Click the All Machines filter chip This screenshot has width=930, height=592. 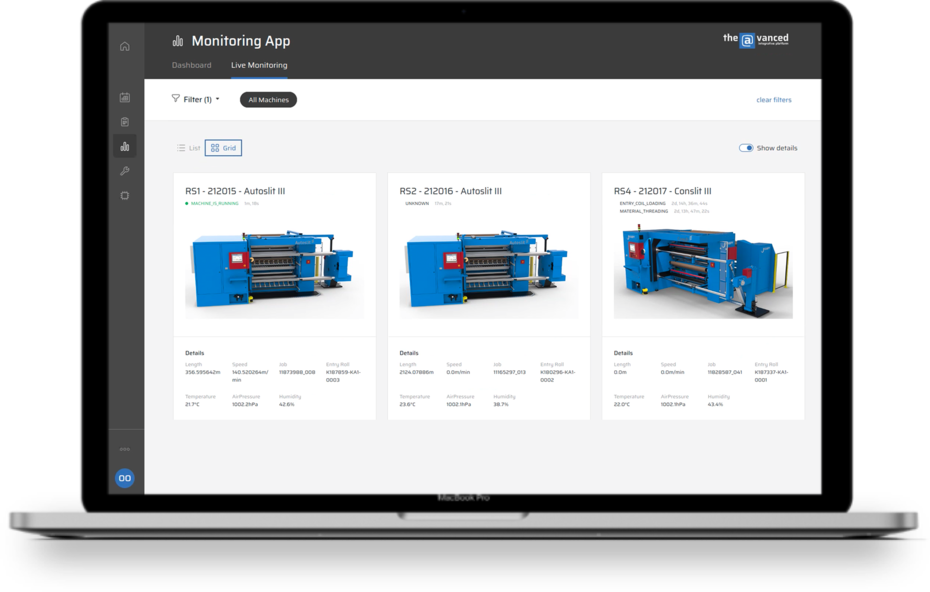click(268, 100)
